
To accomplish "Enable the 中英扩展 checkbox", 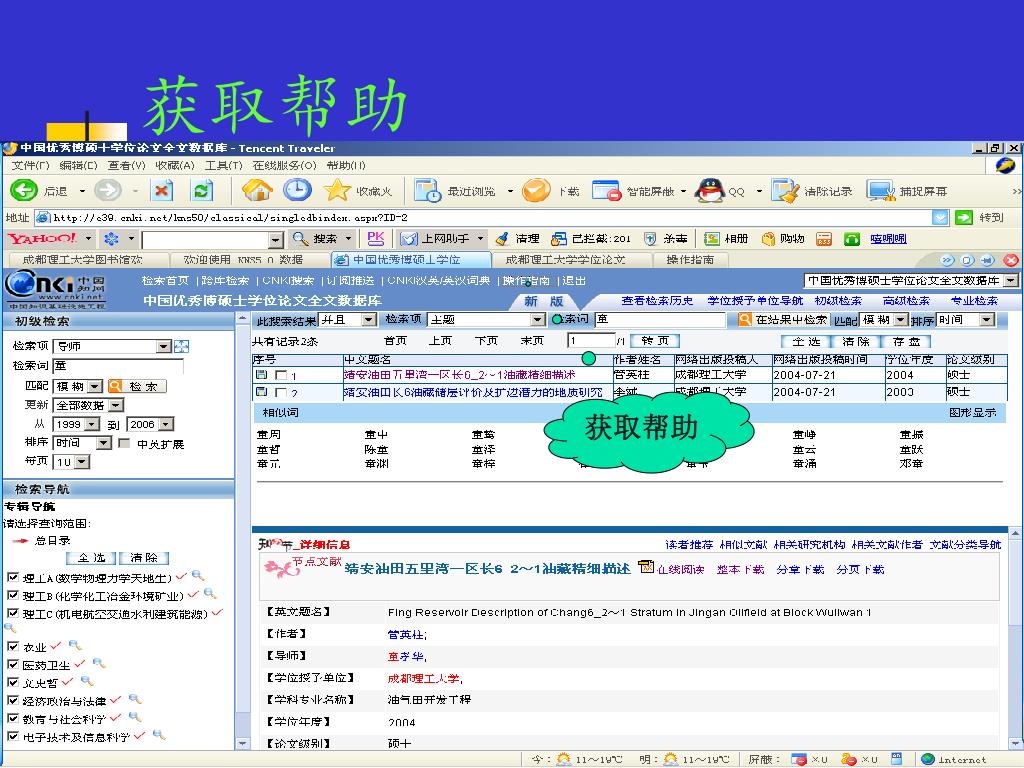I will (x=124, y=443).
